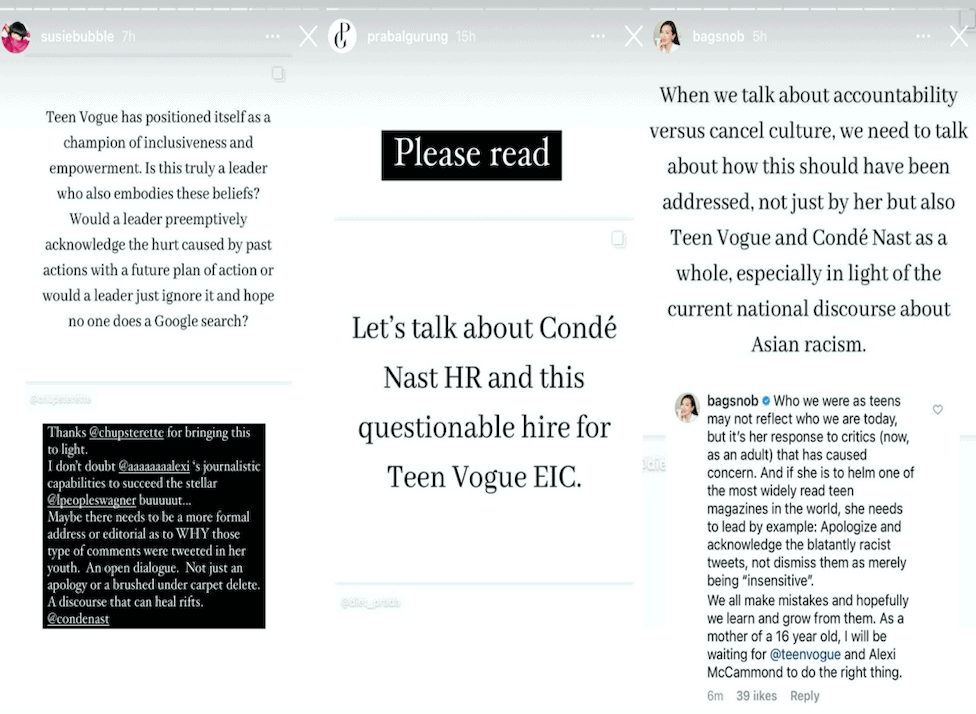Click the "We all make mistakes" comment text
The height and width of the screenshot is (714, 976).
pos(808,636)
